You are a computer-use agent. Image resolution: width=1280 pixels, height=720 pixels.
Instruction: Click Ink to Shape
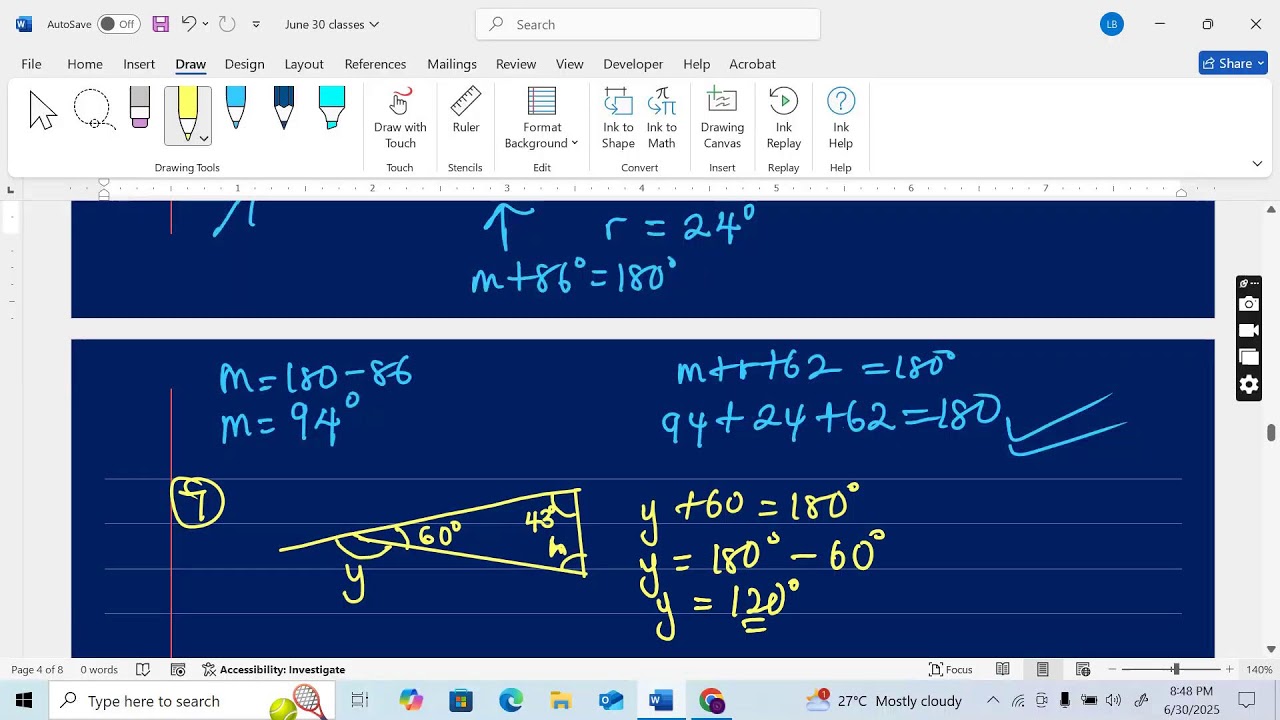[x=618, y=119]
